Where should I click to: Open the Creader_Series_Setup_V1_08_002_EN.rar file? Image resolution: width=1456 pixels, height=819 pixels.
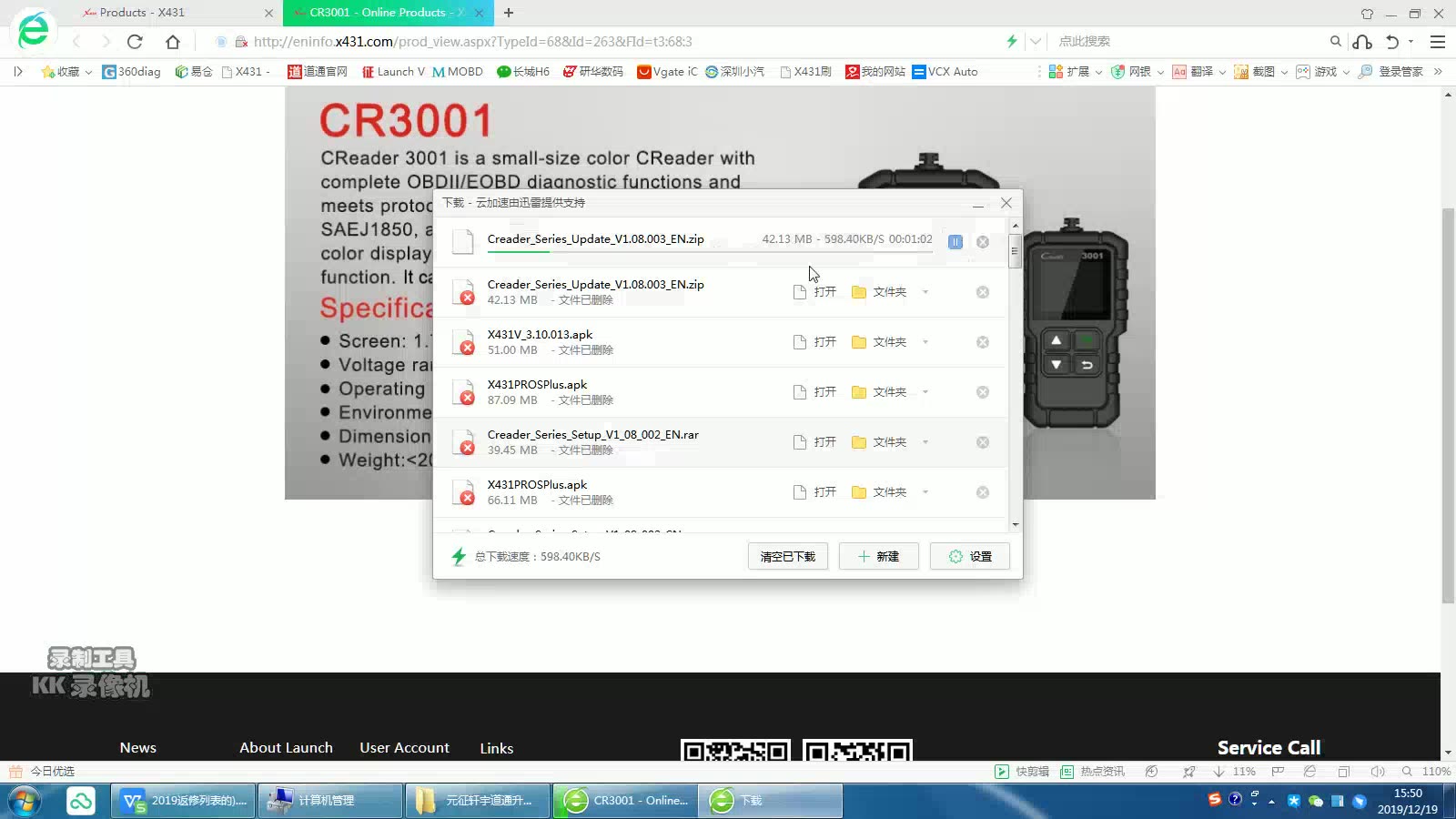(814, 442)
